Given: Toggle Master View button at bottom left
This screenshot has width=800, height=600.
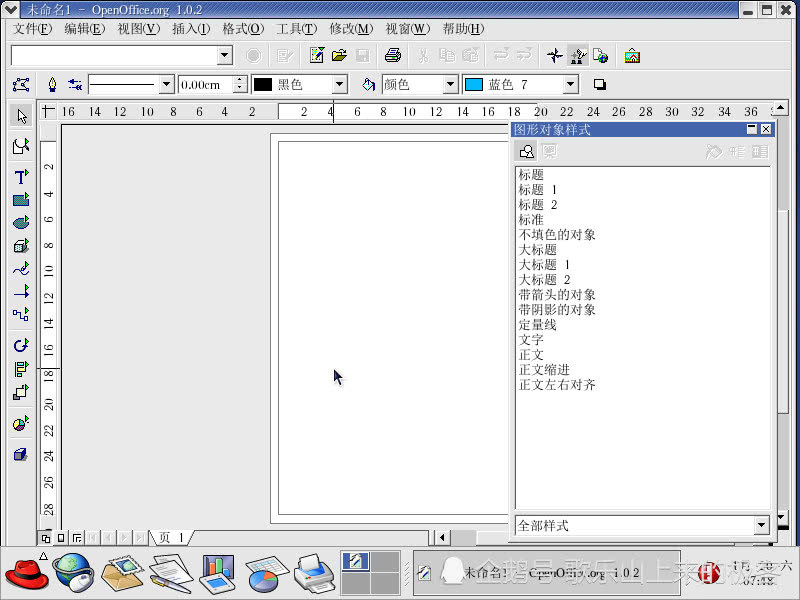Looking at the screenshot, I should tap(61, 538).
